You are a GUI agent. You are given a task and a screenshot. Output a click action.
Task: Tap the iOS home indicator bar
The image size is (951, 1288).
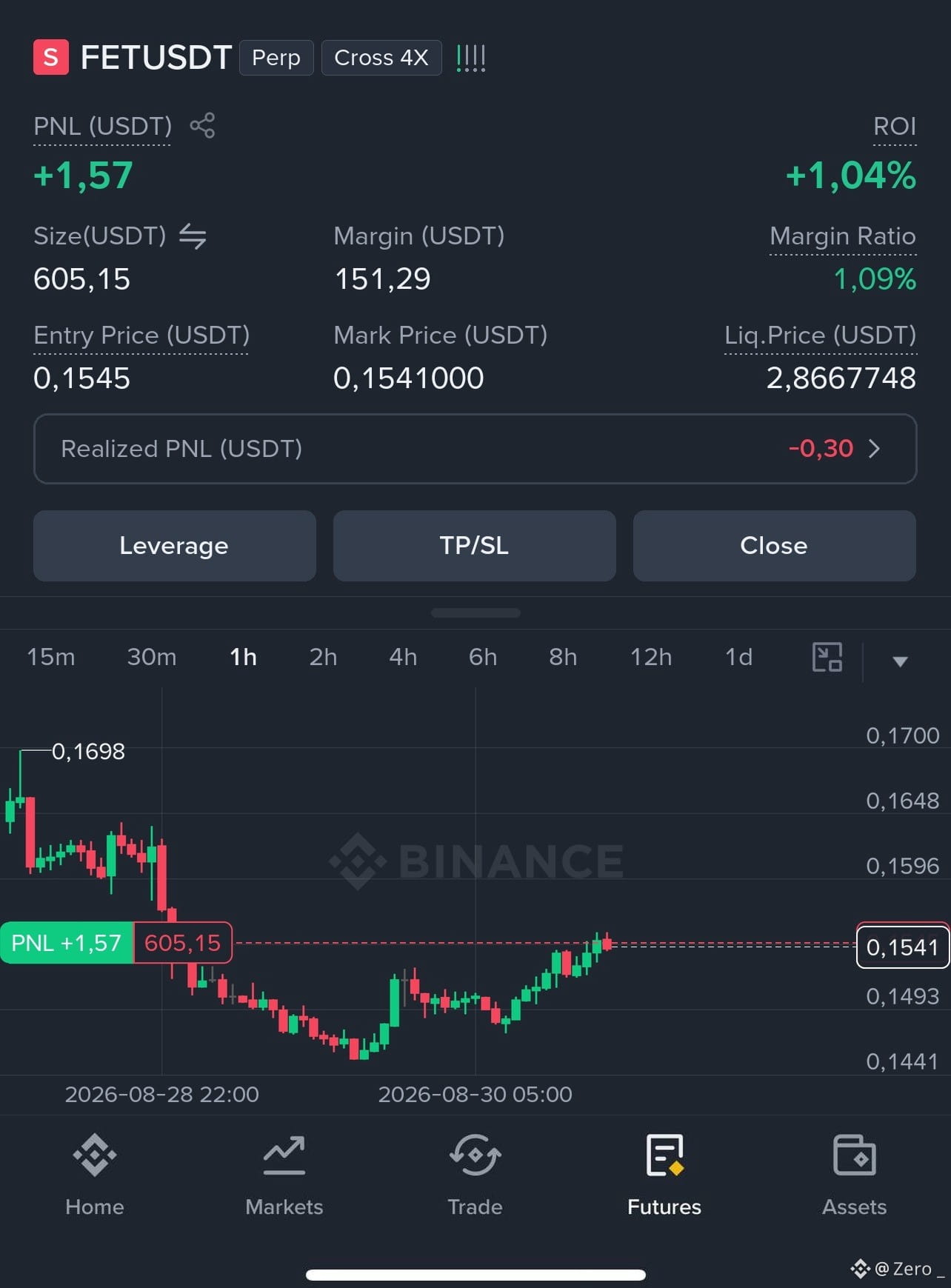click(x=475, y=1275)
